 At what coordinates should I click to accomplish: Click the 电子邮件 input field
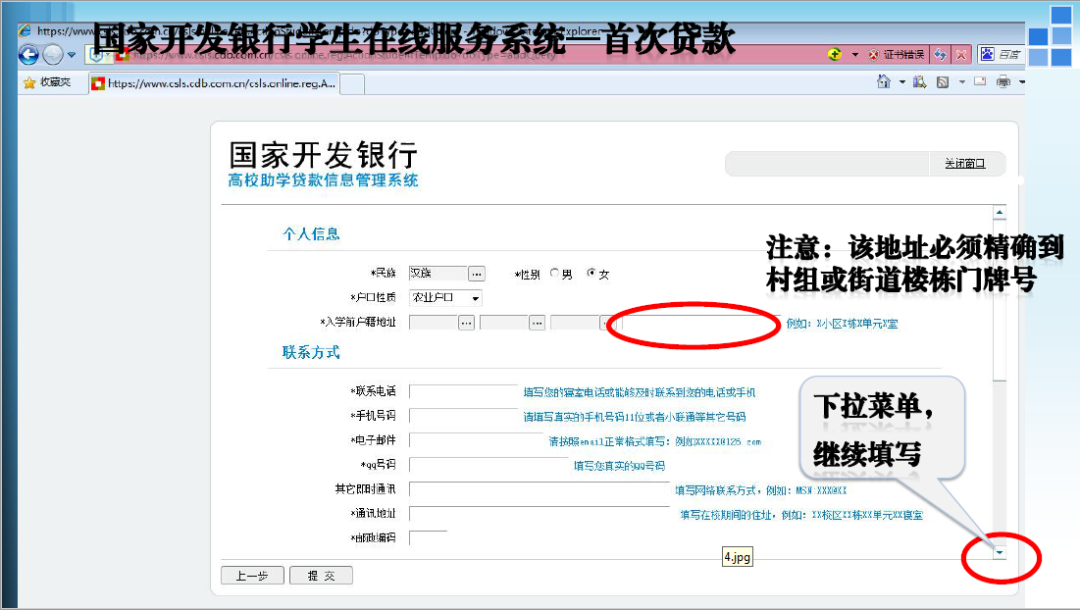click(x=476, y=440)
